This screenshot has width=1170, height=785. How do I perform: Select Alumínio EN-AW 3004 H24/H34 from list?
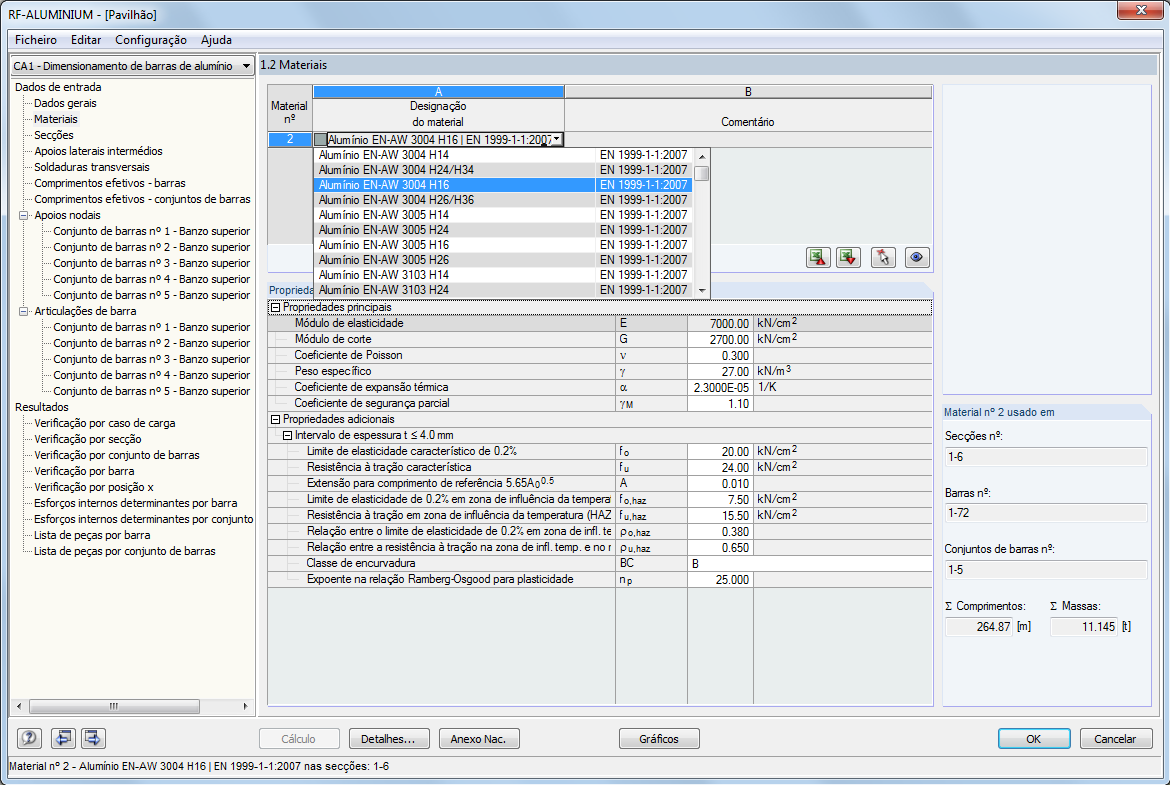tap(504, 170)
